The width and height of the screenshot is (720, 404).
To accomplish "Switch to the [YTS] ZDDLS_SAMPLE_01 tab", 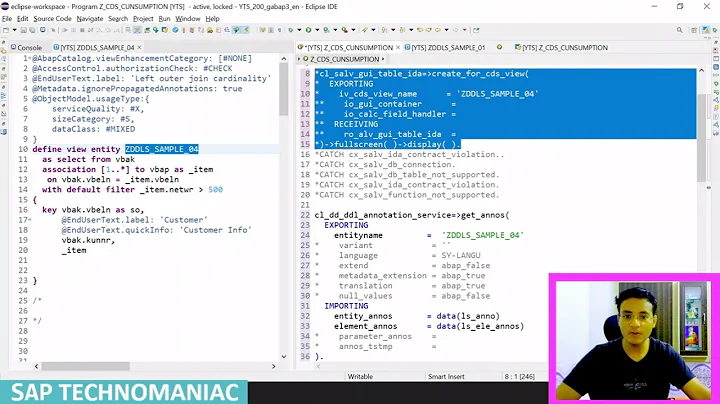I will pos(444,47).
